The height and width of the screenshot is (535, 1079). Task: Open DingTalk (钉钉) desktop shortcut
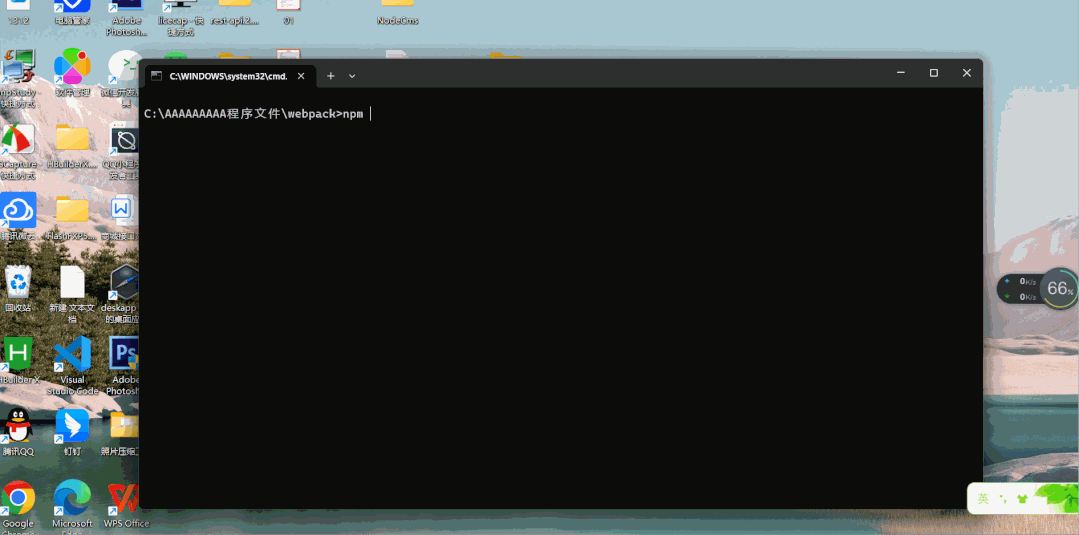tap(72, 427)
